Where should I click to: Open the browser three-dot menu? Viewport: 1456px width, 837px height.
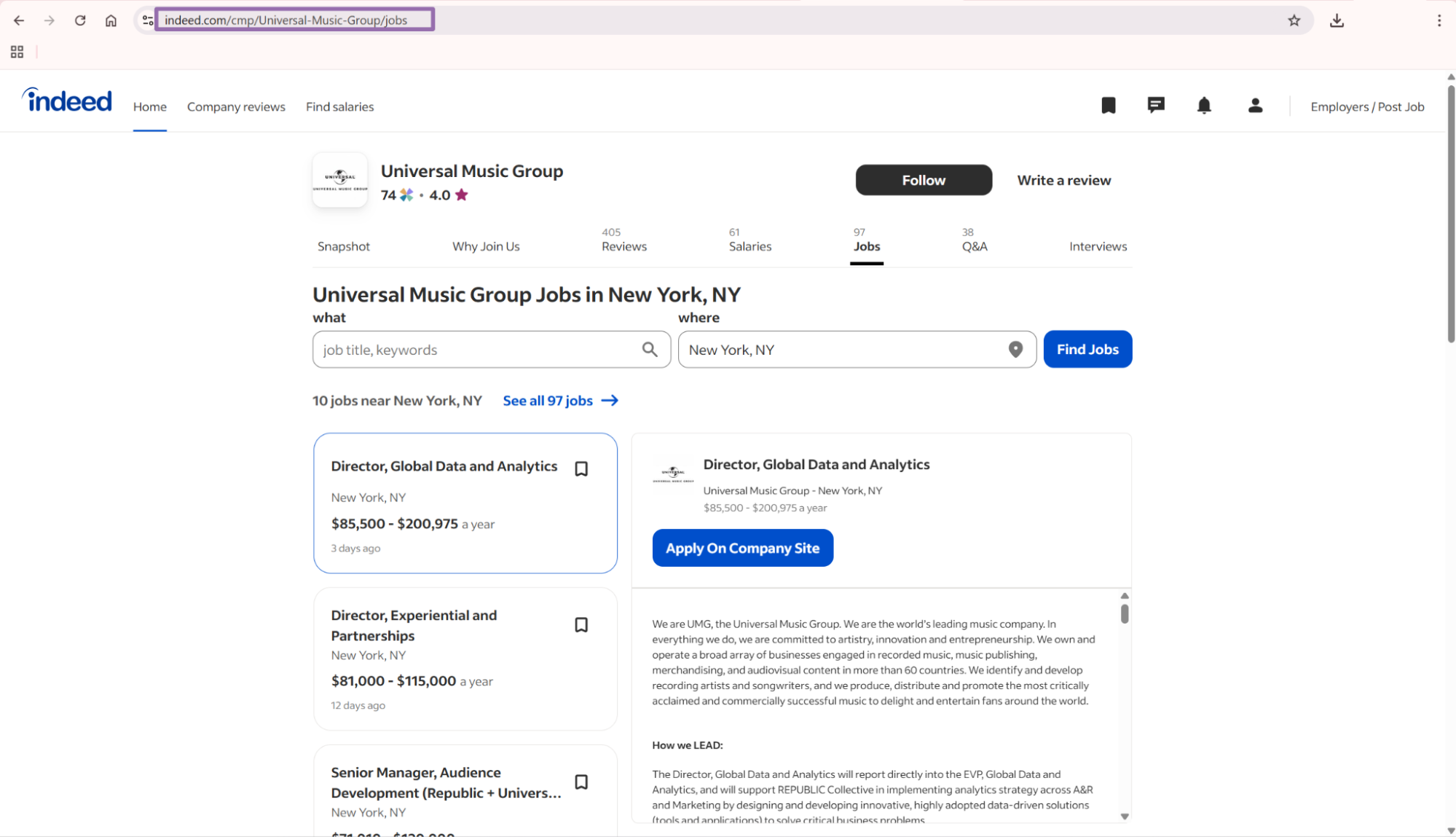coord(1439,20)
